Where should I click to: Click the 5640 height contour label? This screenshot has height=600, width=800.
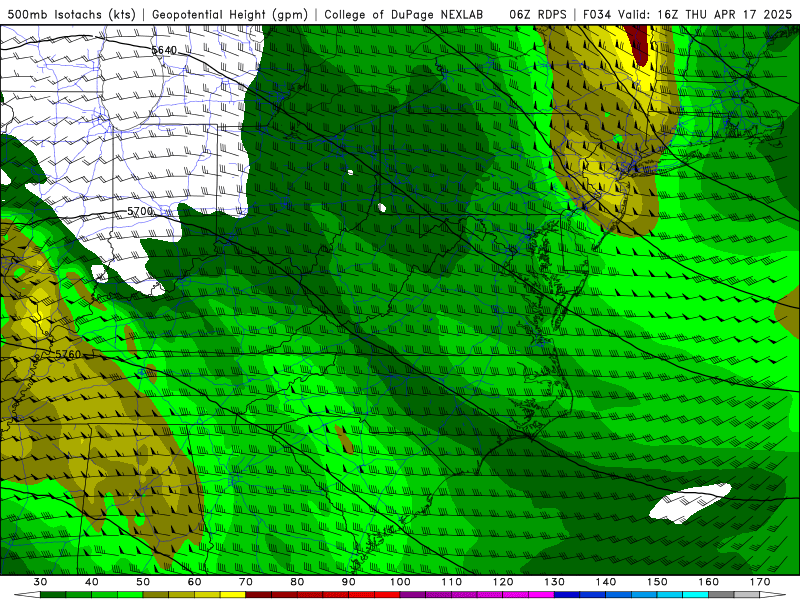coord(164,50)
